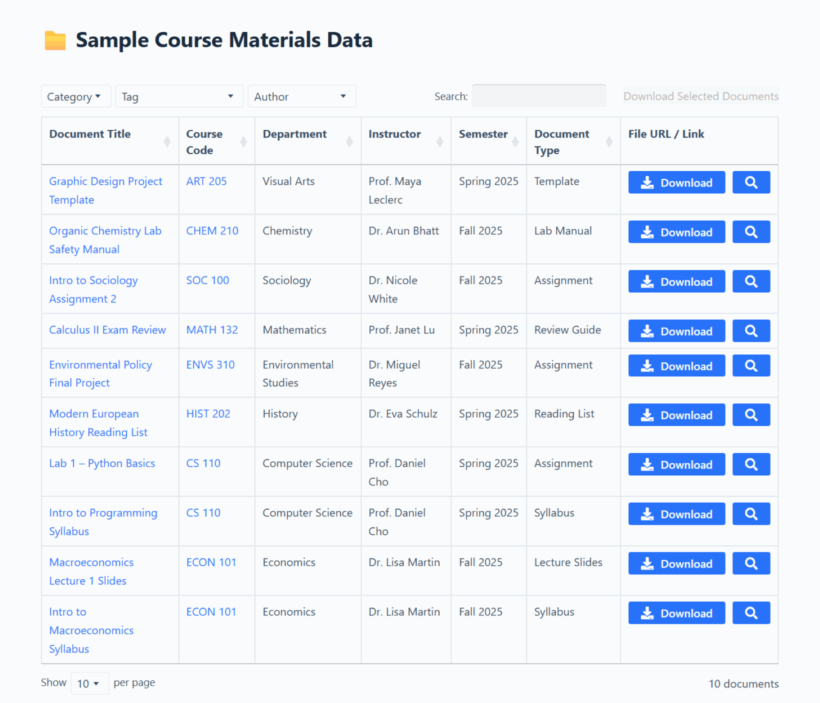Click the magnifier icon for Graphic Design Project Template
The image size is (820, 703).
pyautogui.click(x=751, y=183)
